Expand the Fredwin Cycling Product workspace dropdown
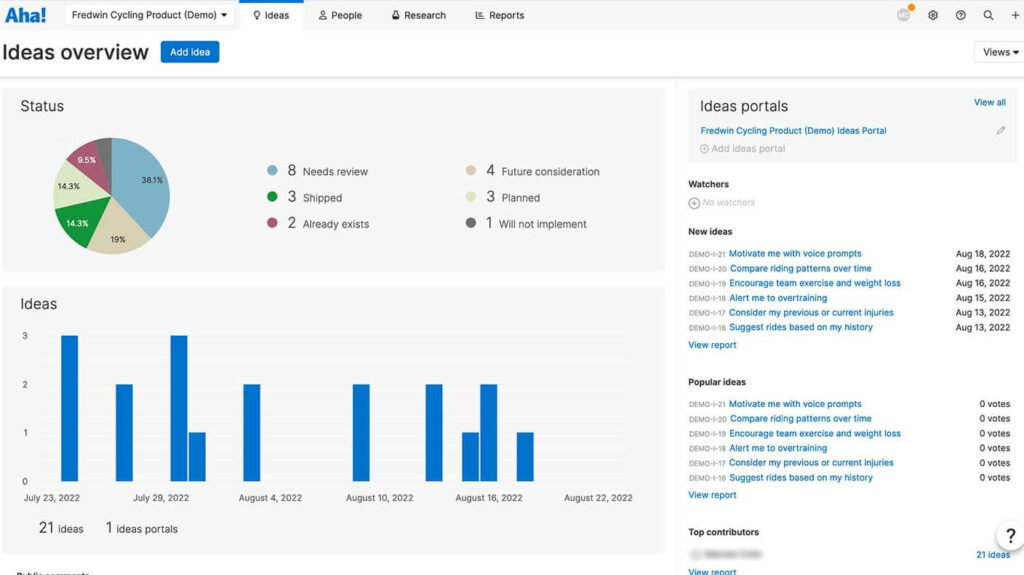Screen dimensions: 1024x575 pyautogui.click(x=150, y=15)
